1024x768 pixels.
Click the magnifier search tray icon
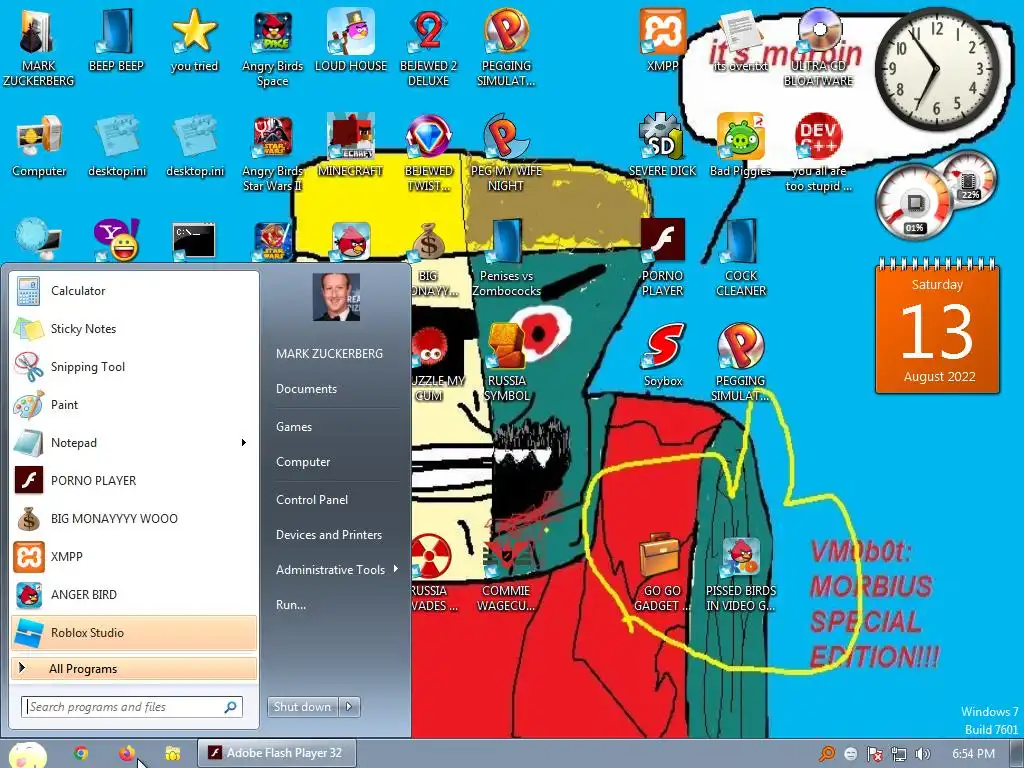[x=827, y=754]
